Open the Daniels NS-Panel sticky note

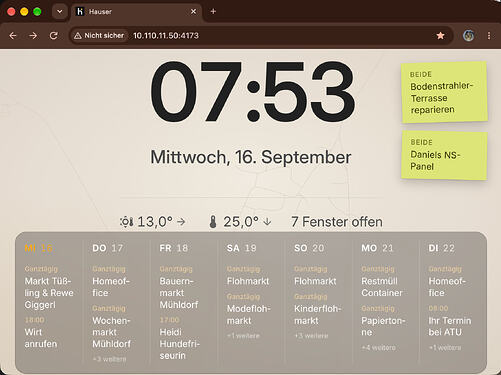(x=444, y=155)
